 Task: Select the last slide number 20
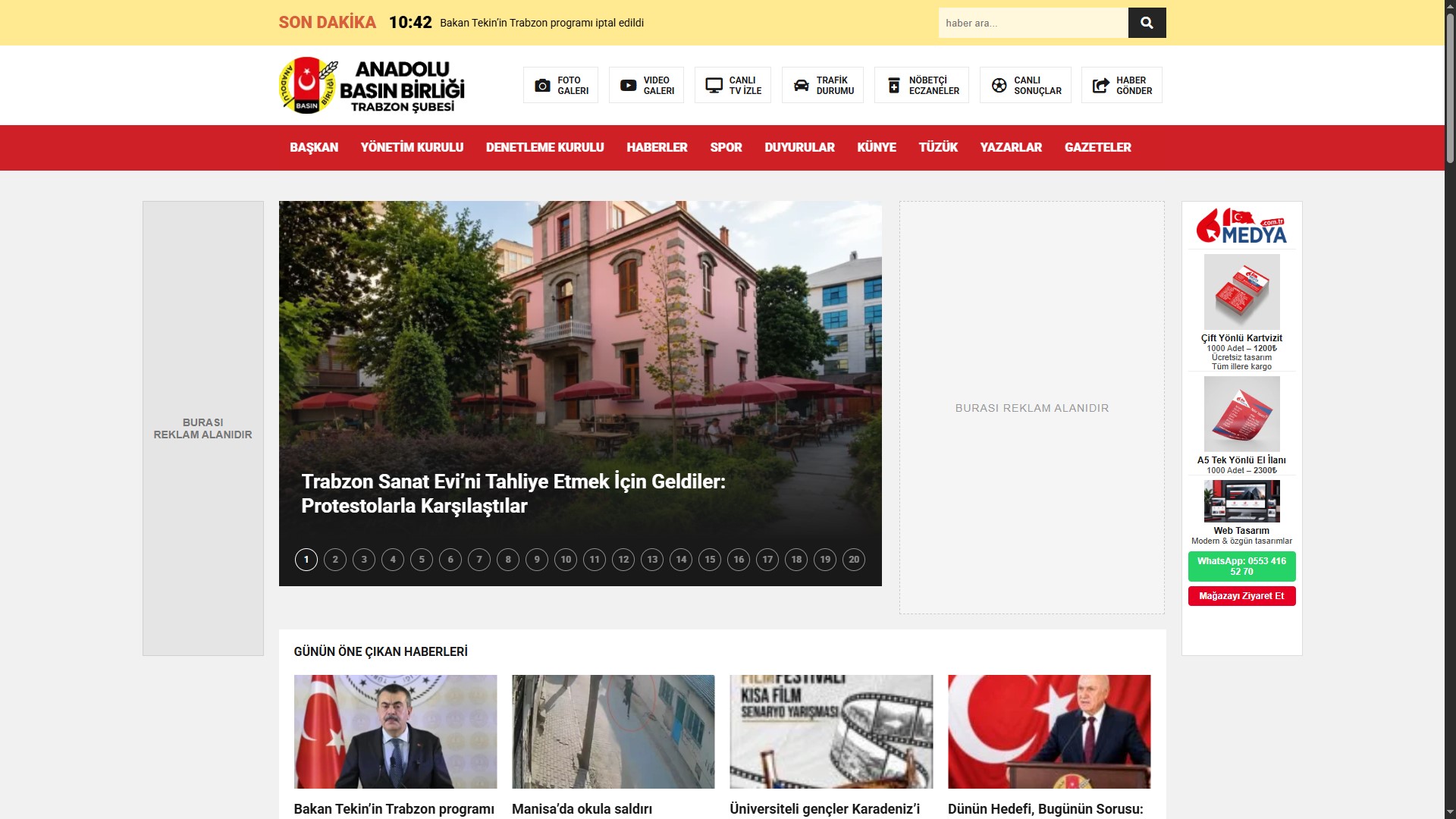(854, 560)
